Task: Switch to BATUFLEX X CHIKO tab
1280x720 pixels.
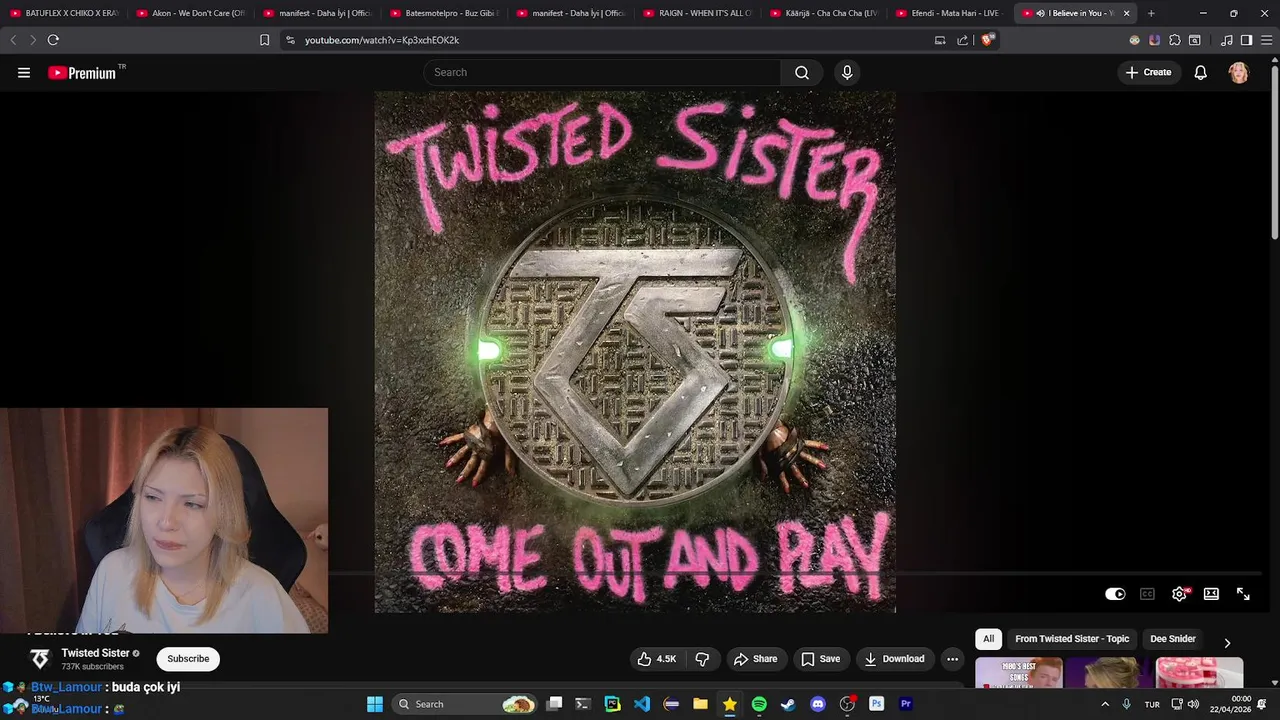Action: (64, 13)
